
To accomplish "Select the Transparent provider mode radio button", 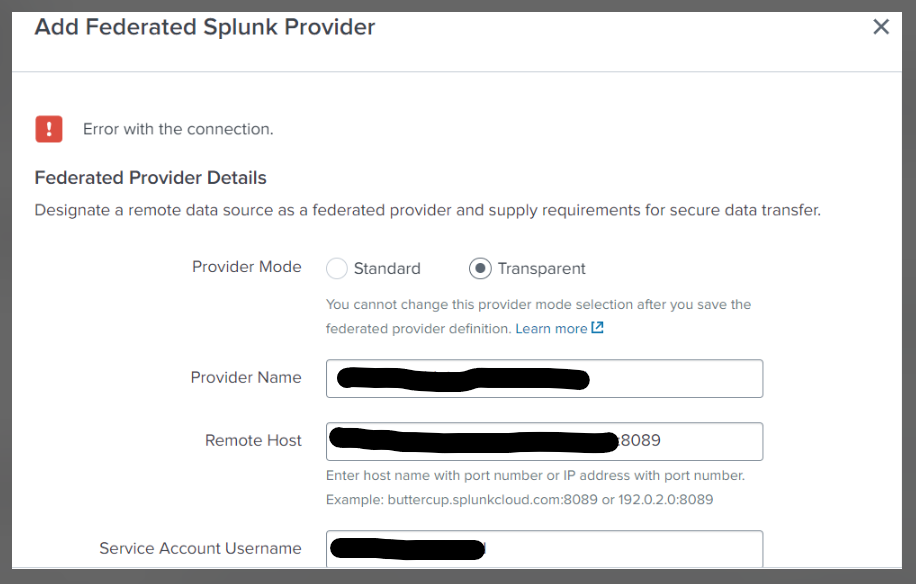I will click(x=480, y=268).
